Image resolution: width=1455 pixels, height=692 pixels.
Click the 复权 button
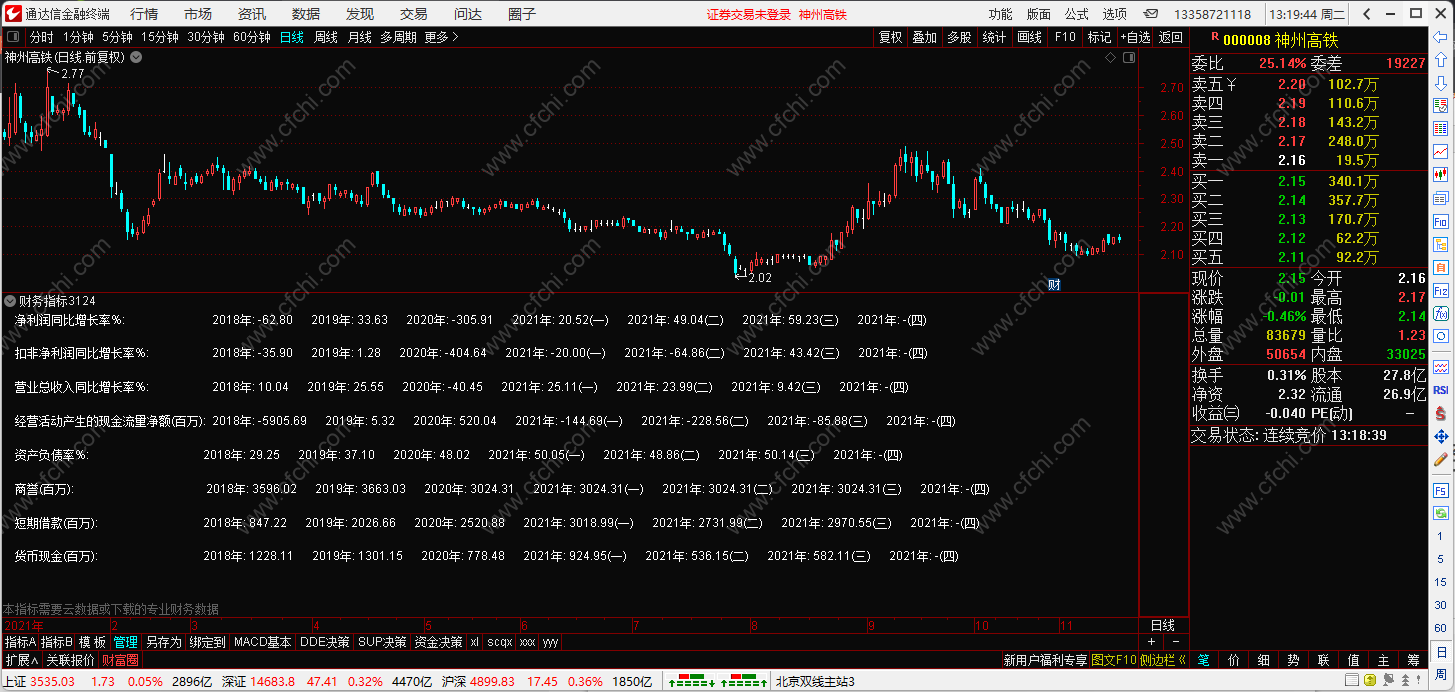[x=890, y=37]
